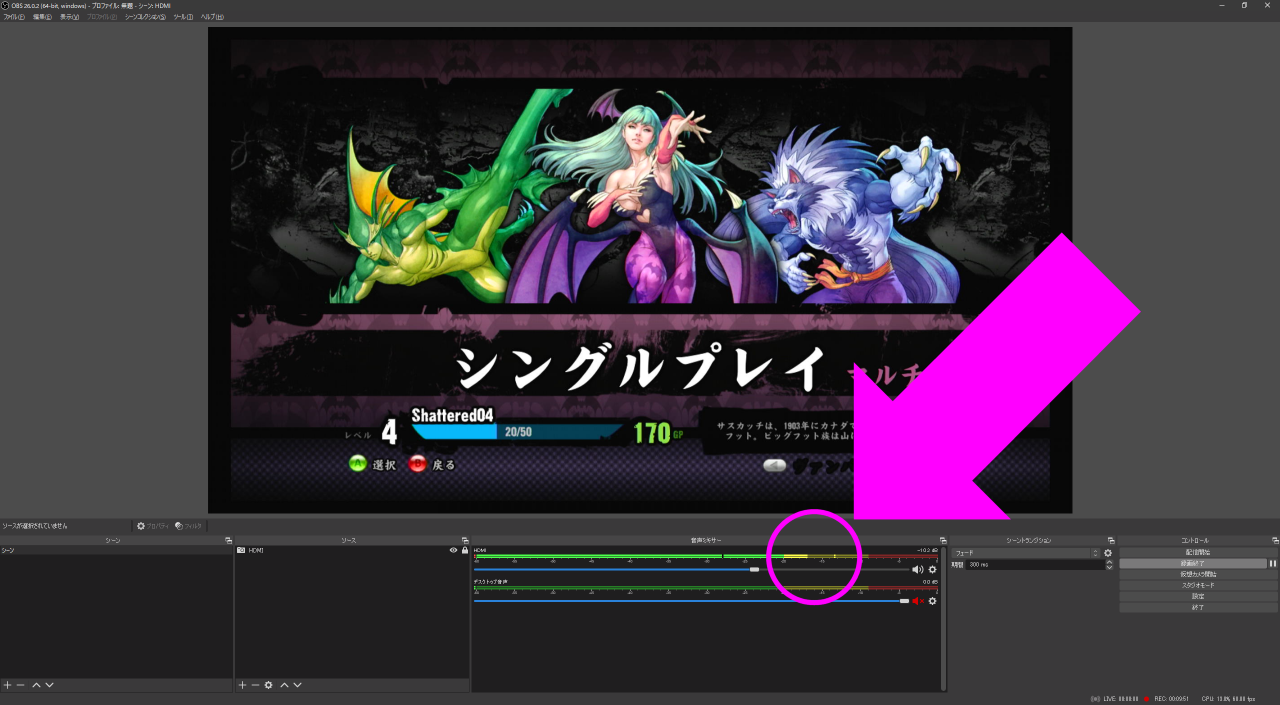The height and width of the screenshot is (705, 1280).
Task: Remove selected source with minus icon
Action: click(255, 685)
